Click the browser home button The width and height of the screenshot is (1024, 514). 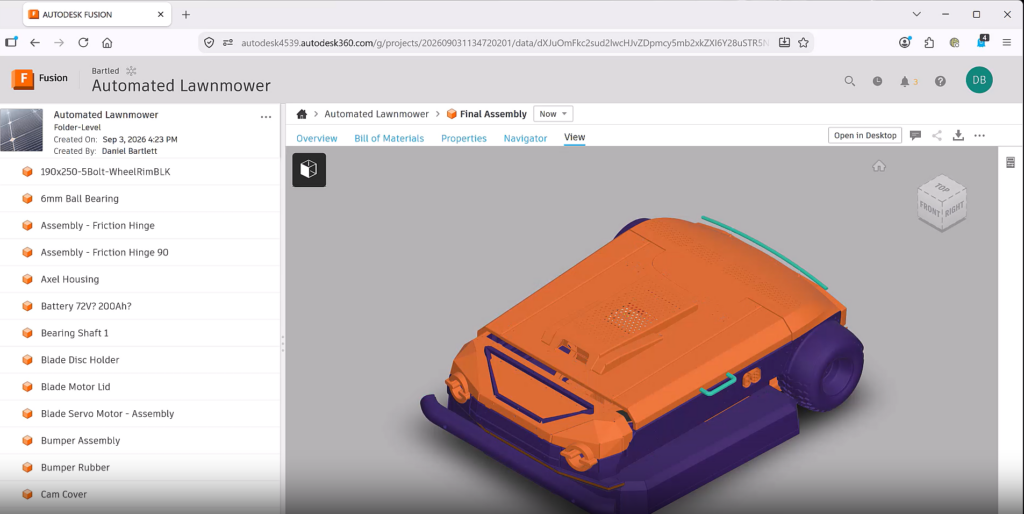[x=107, y=42]
